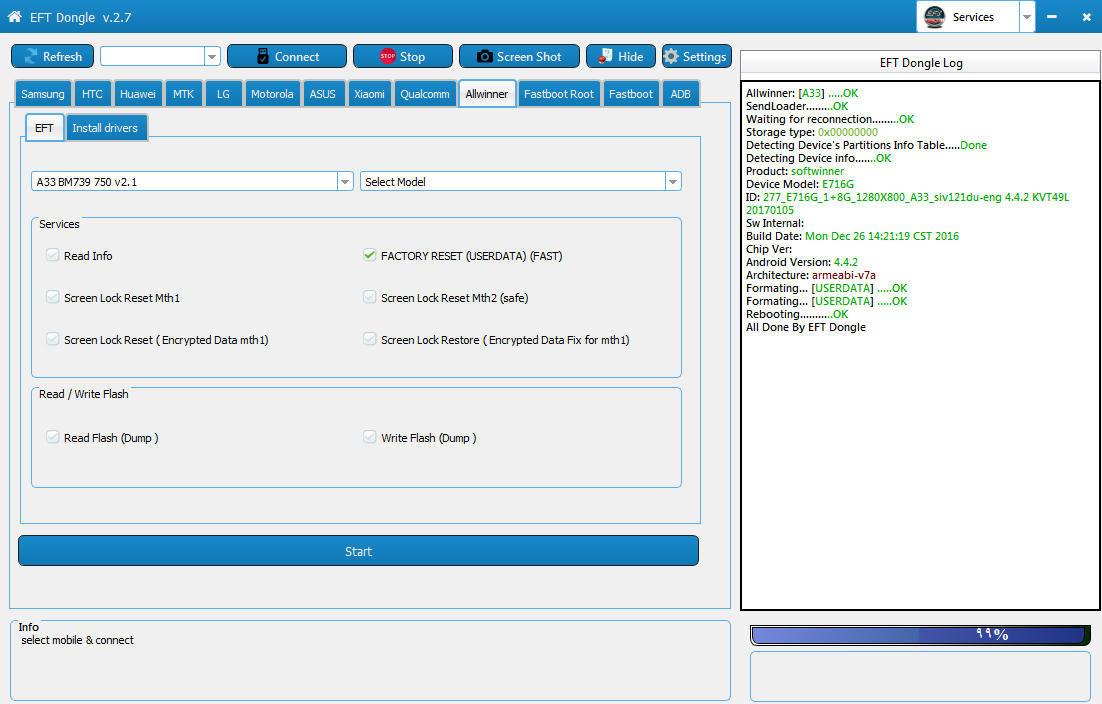Minimize the EFT Dongle window

click(x=1051, y=16)
